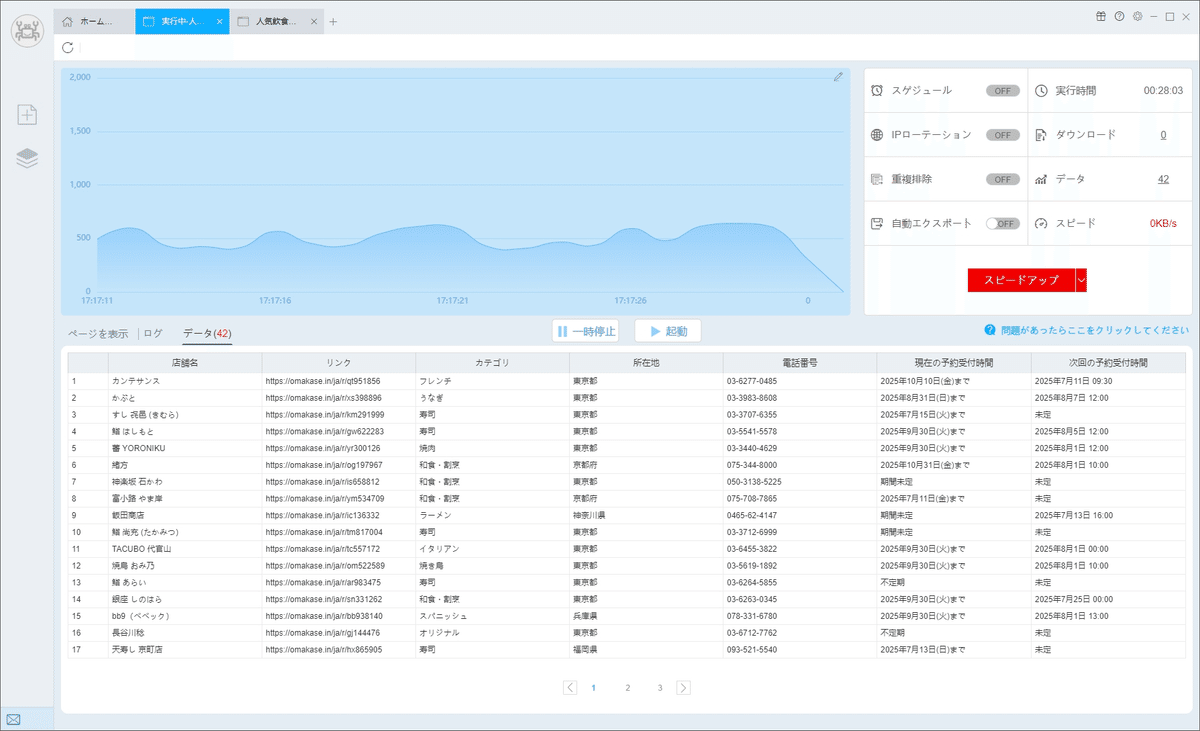Open the mail envelope icon at bottom-left

(x=14, y=719)
